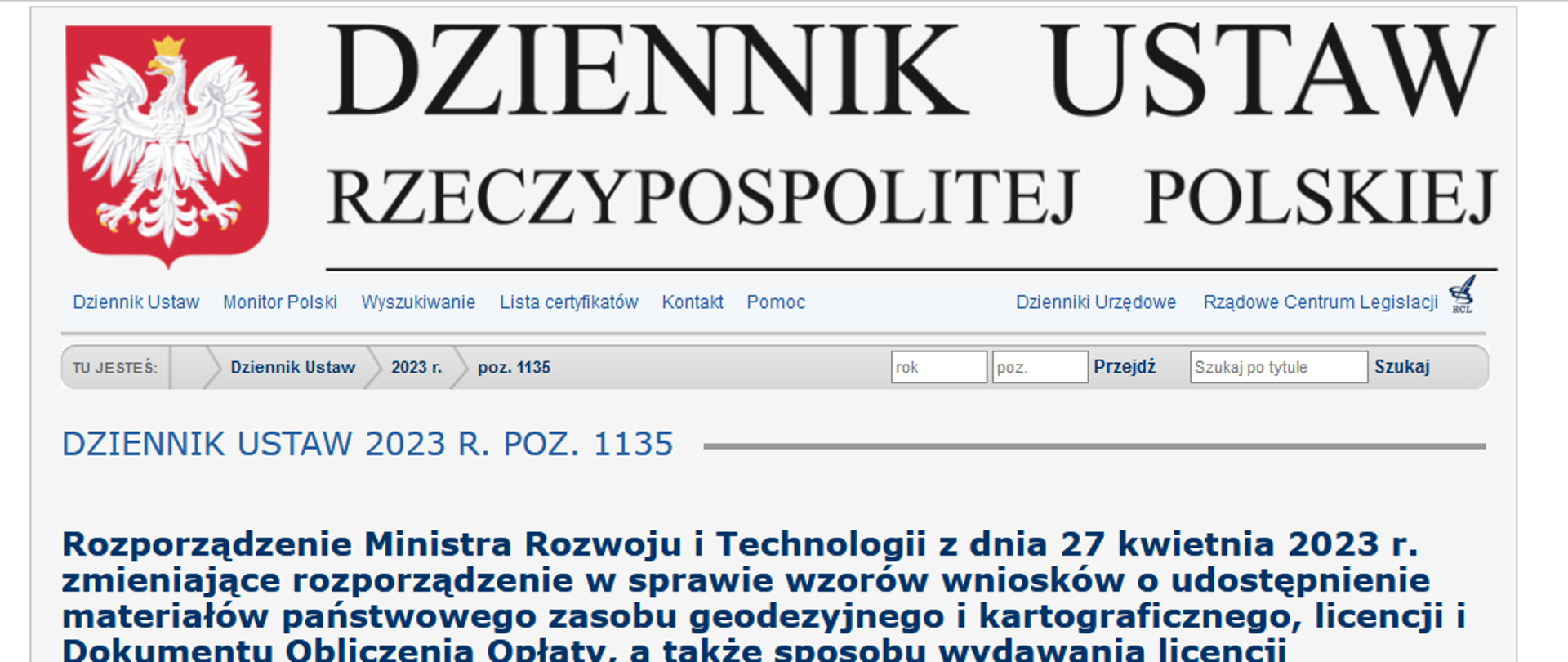Select the Kontakt menu link
Screen dimensions: 1568x662
tap(693, 302)
